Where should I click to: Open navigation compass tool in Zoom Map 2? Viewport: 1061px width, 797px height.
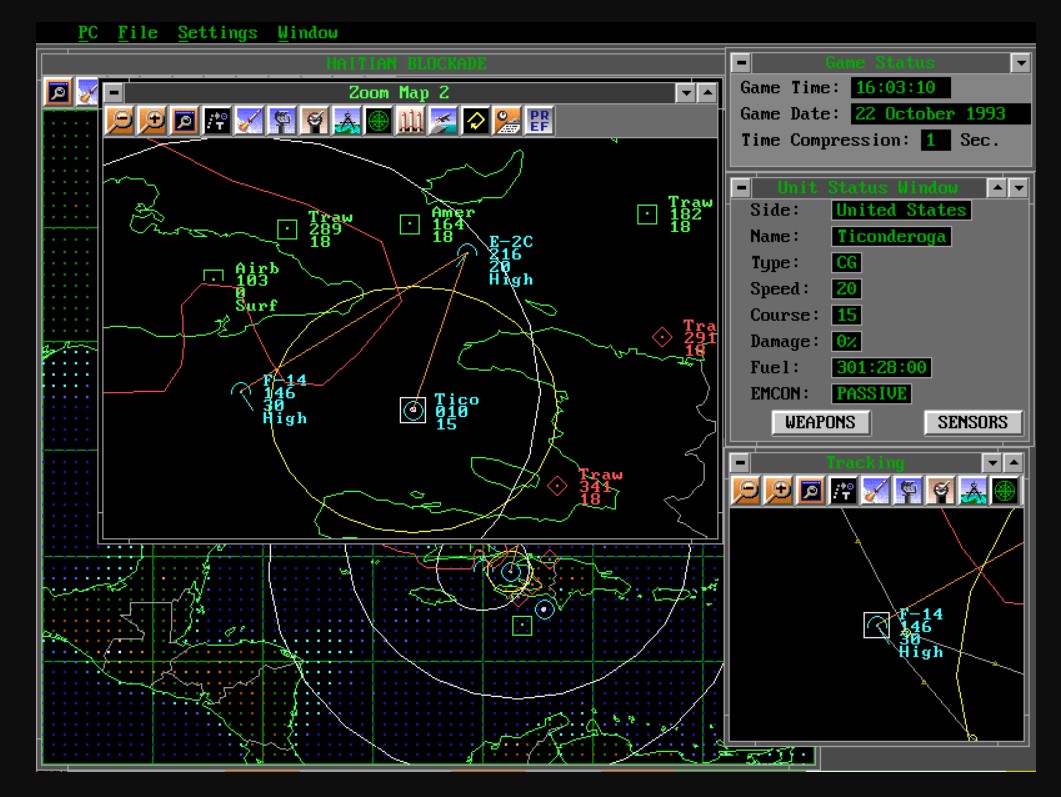click(x=346, y=122)
